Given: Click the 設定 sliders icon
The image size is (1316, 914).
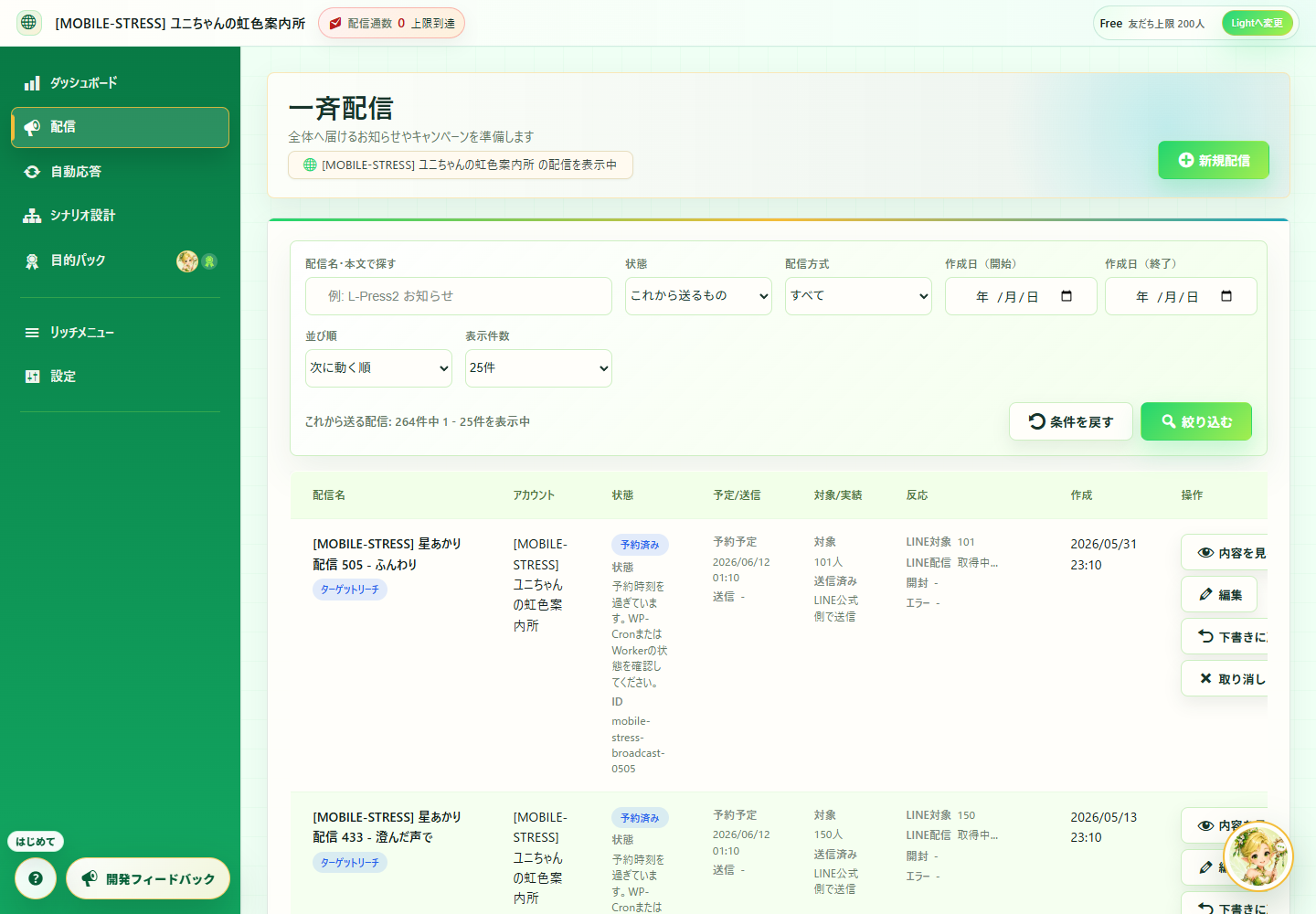Looking at the screenshot, I should (x=32, y=377).
